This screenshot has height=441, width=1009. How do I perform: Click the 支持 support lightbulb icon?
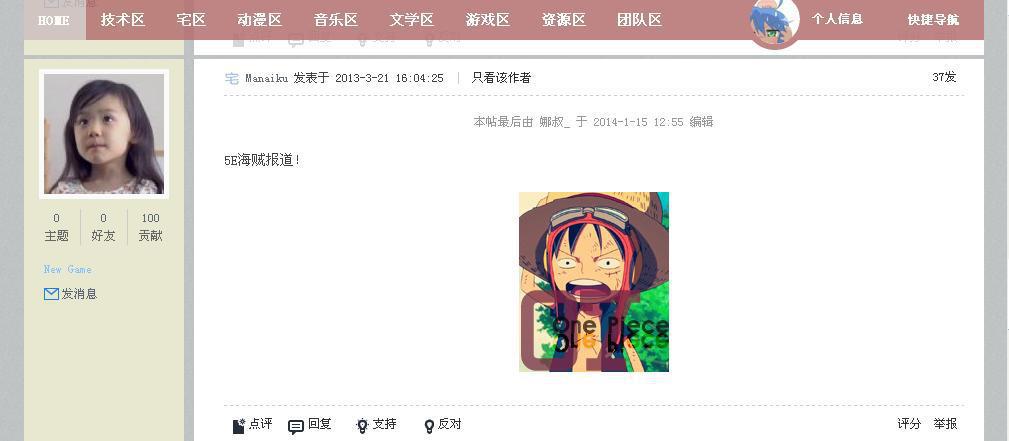pos(362,426)
